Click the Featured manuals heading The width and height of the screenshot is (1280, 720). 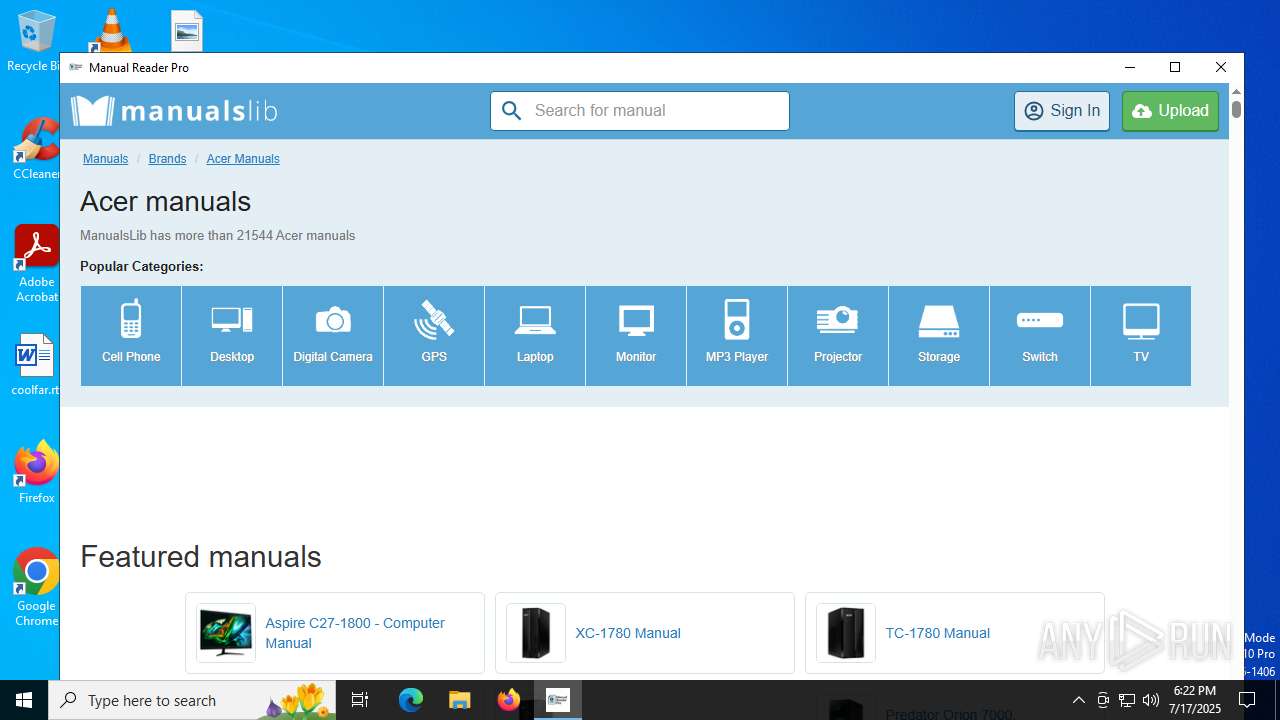pyautogui.click(x=201, y=556)
